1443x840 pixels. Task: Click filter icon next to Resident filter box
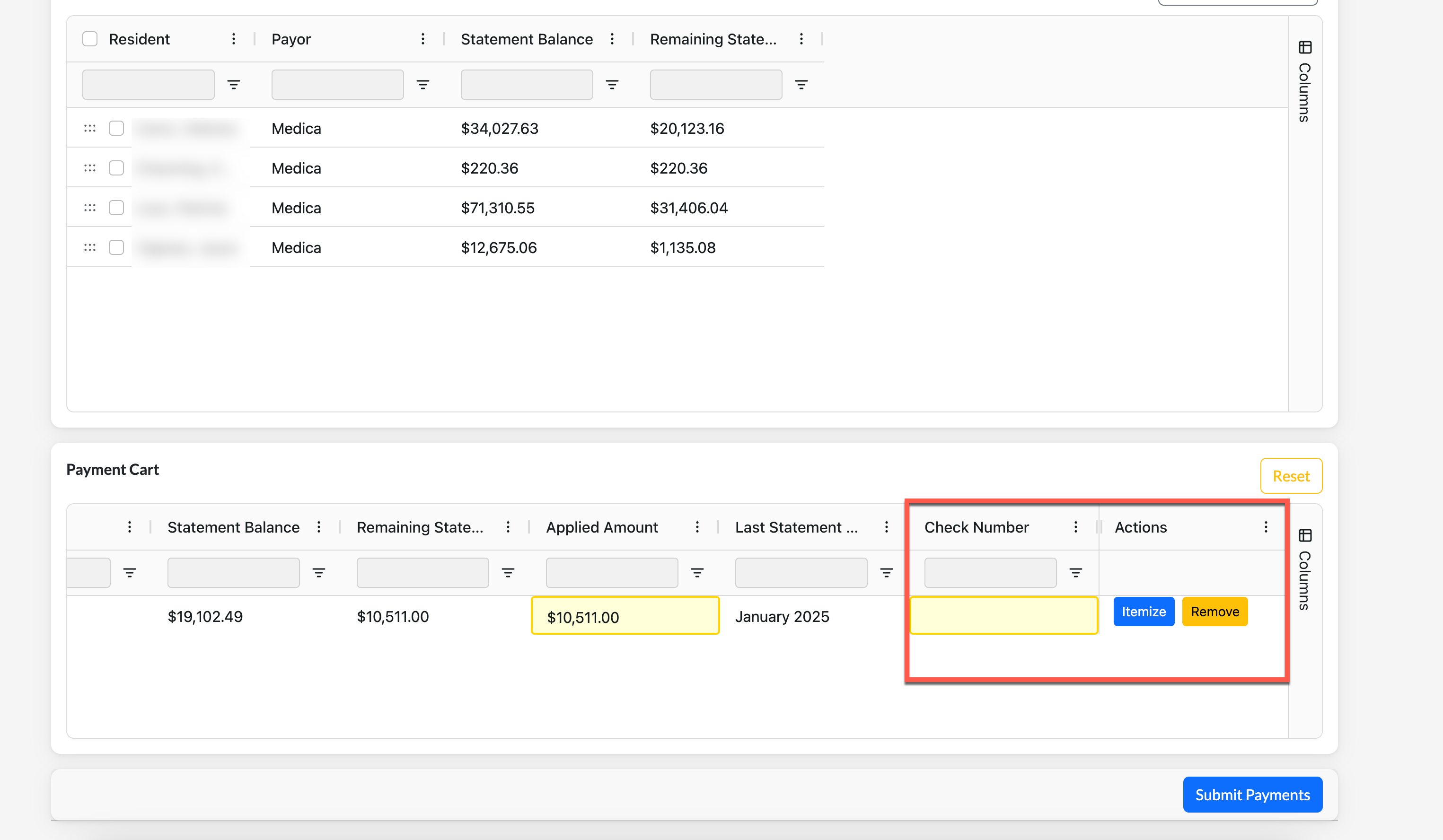click(233, 85)
